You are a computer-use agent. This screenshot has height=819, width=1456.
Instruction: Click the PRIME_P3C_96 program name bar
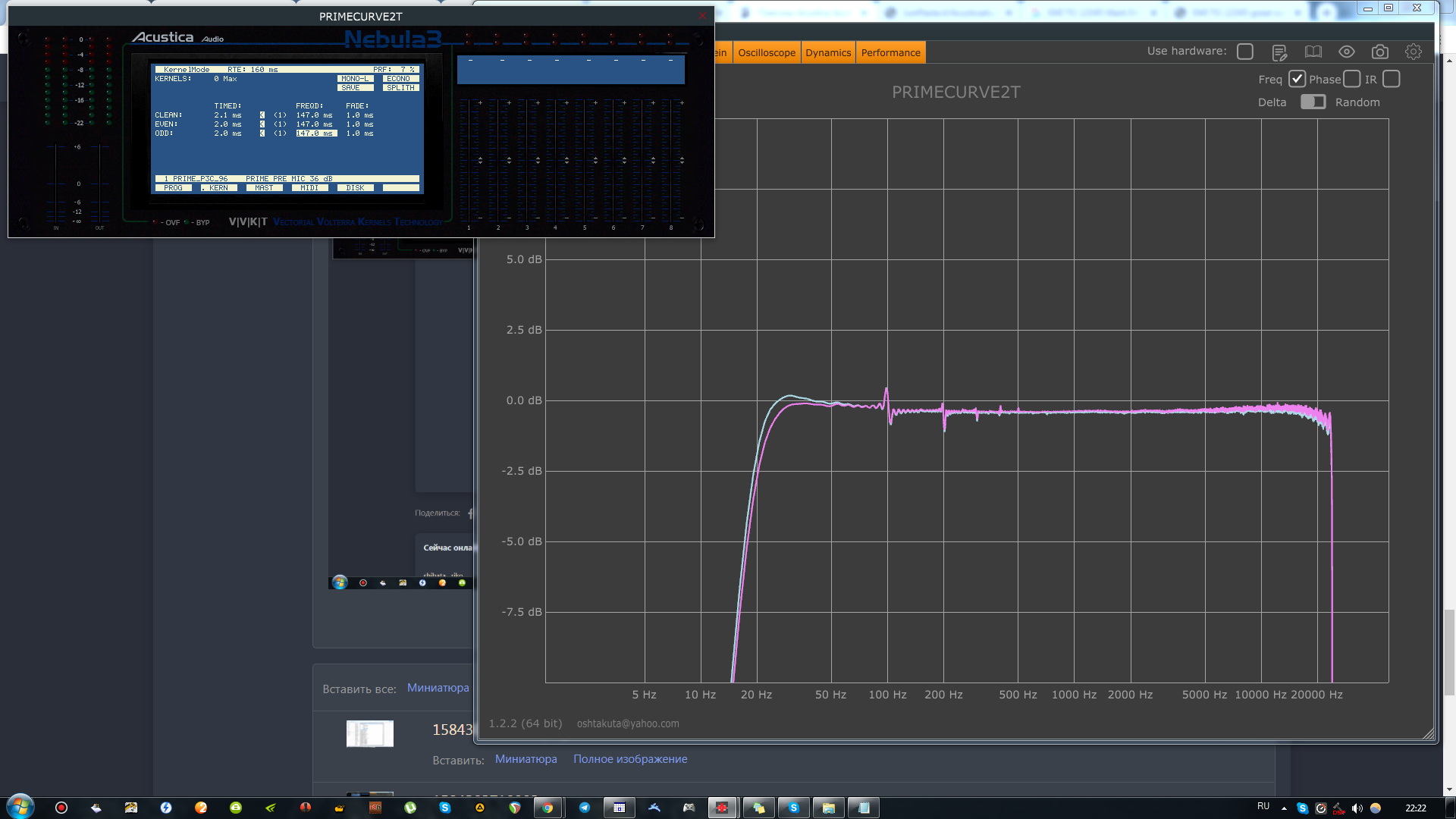[287, 179]
